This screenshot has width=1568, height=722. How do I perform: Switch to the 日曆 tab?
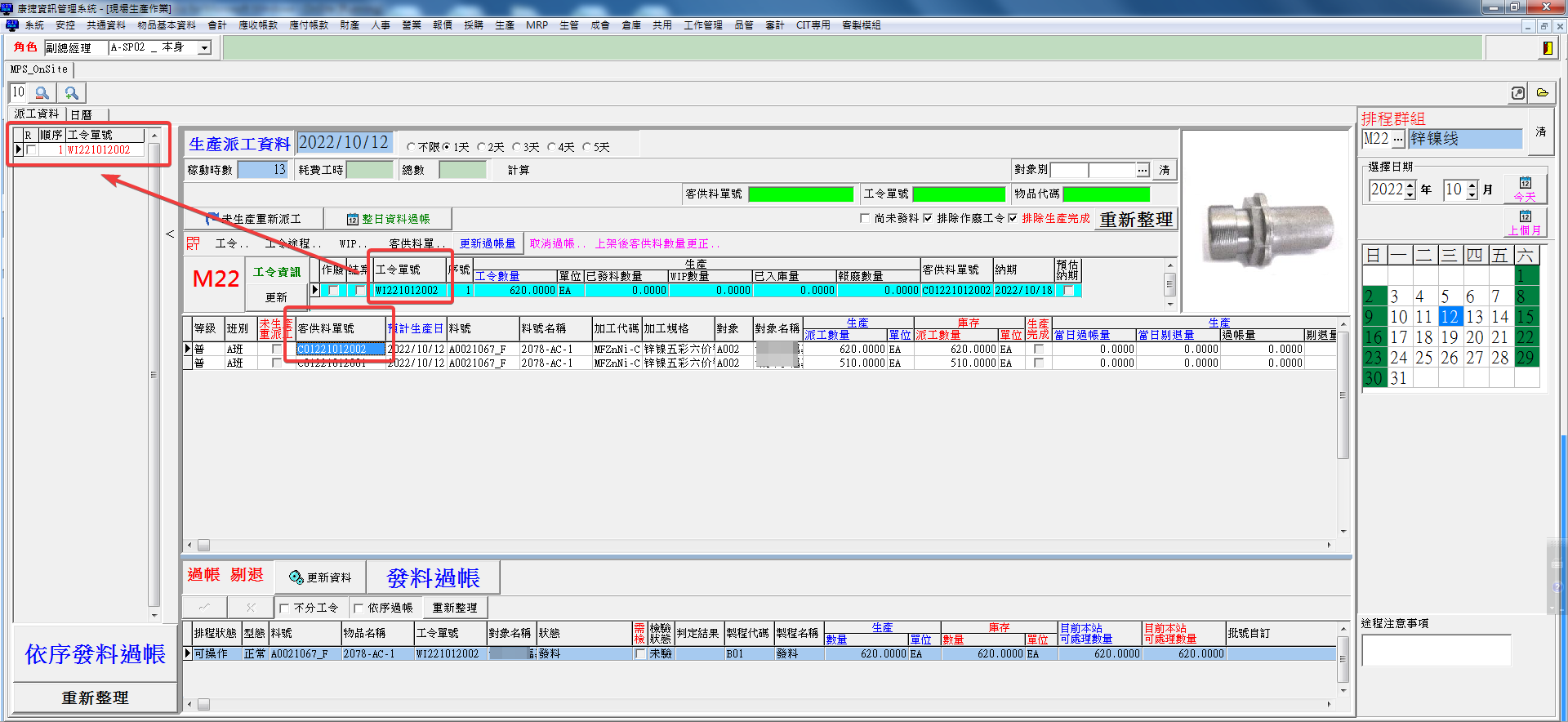coord(82,114)
